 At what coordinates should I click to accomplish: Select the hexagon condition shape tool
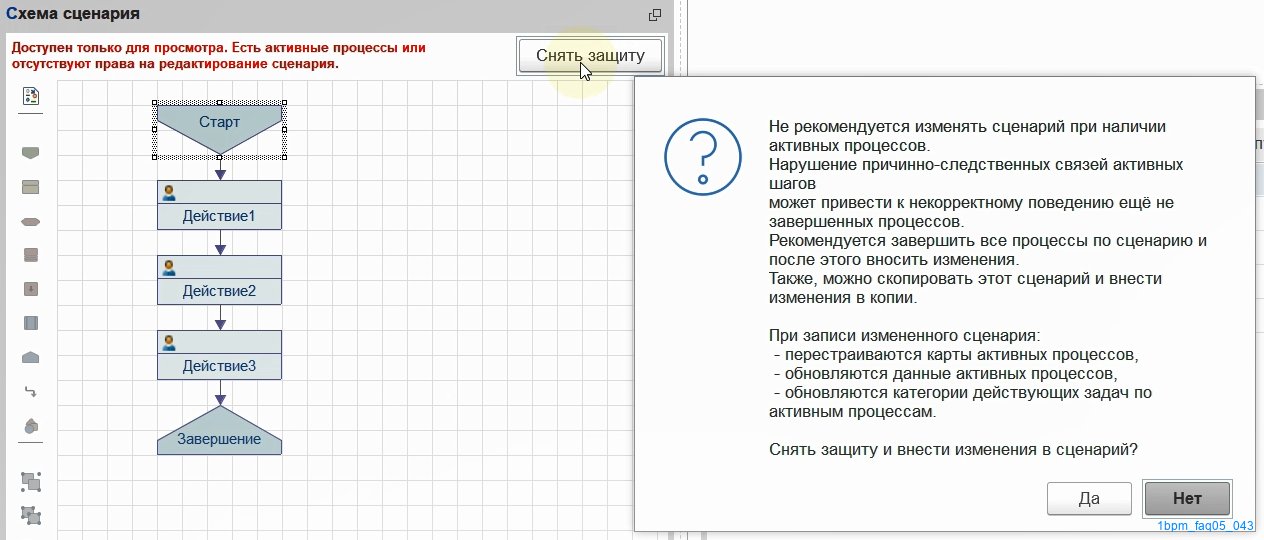(x=31, y=221)
